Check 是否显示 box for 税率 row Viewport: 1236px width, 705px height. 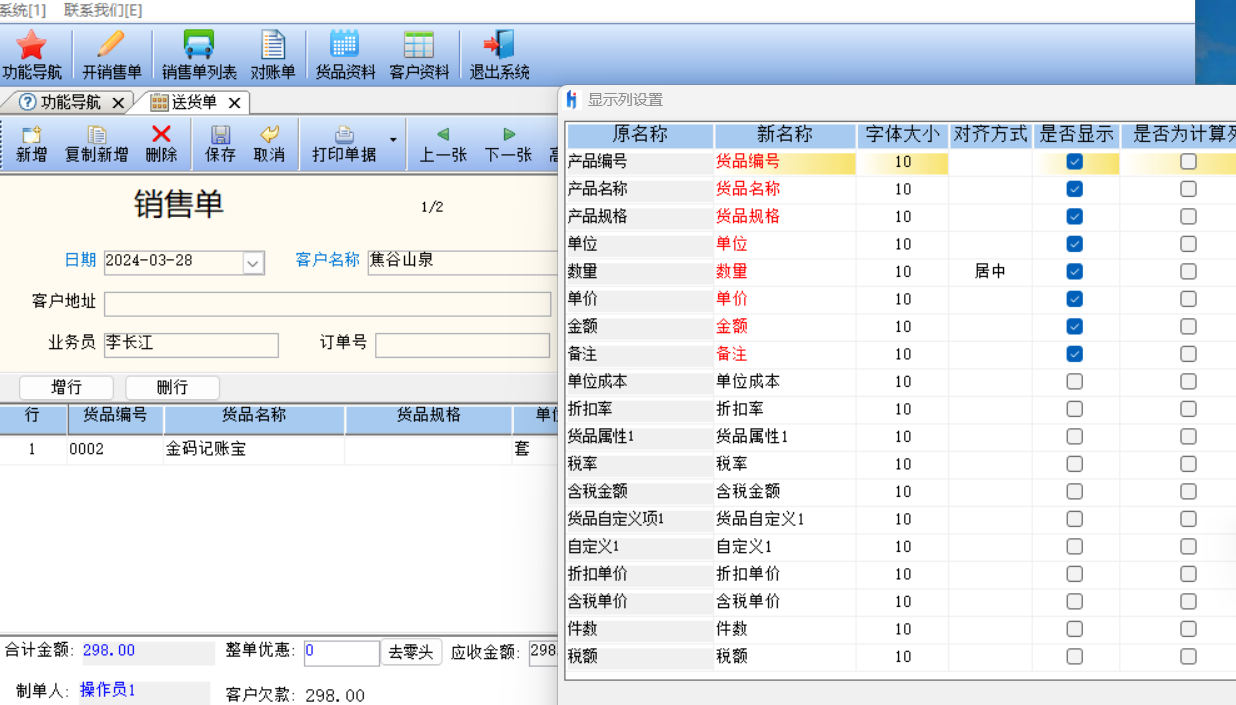1074,464
